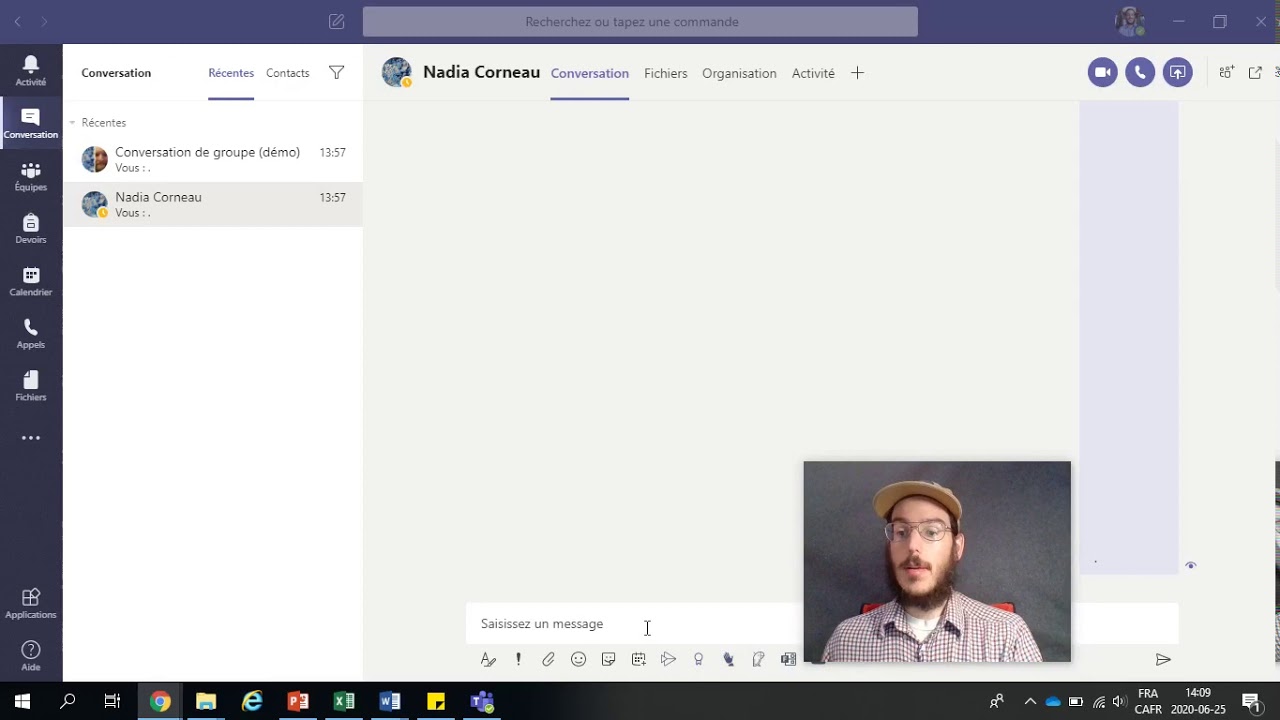The height and width of the screenshot is (720, 1280).
Task: Select the Nadia Corneau chat
Action: (x=213, y=204)
